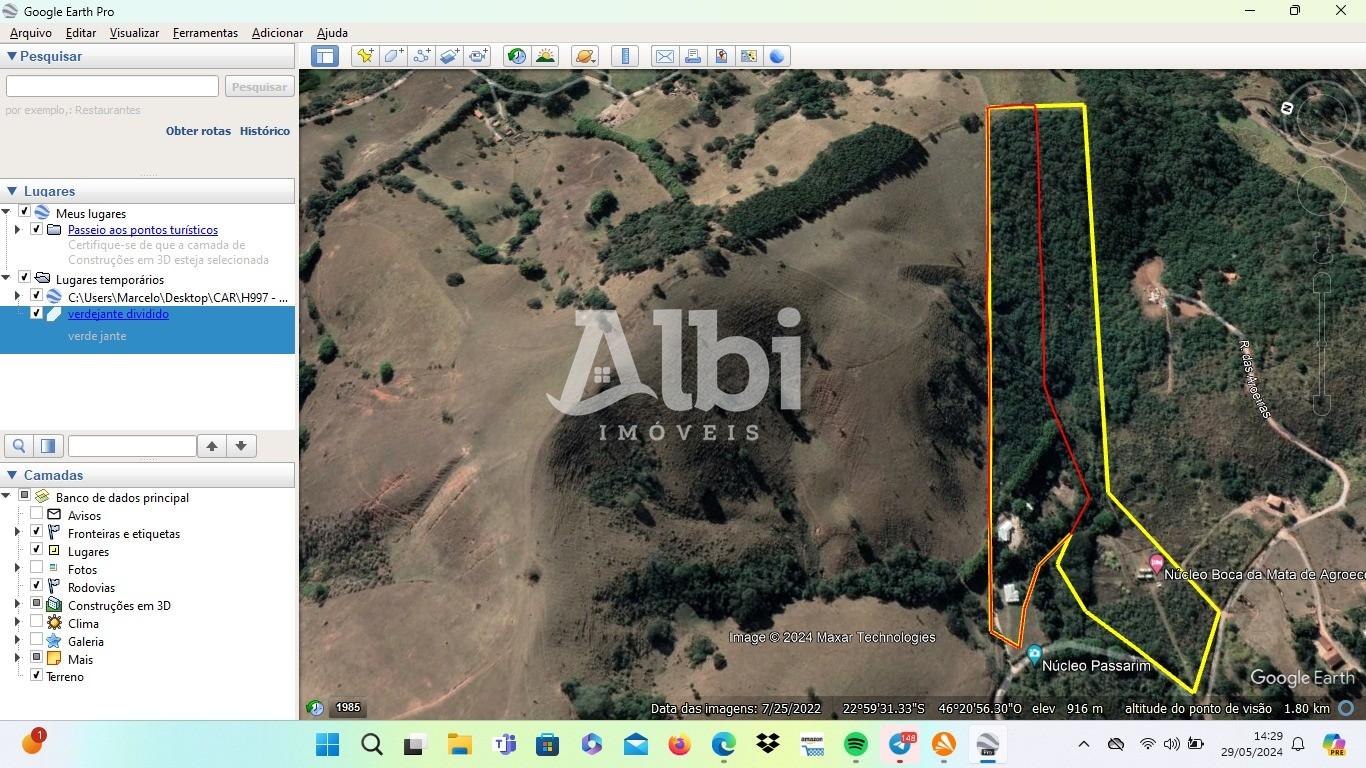This screenshot has width=1366, height=768.
Task: Toggle the Avisos layer checkbox
Action: [x=37, y=514]
